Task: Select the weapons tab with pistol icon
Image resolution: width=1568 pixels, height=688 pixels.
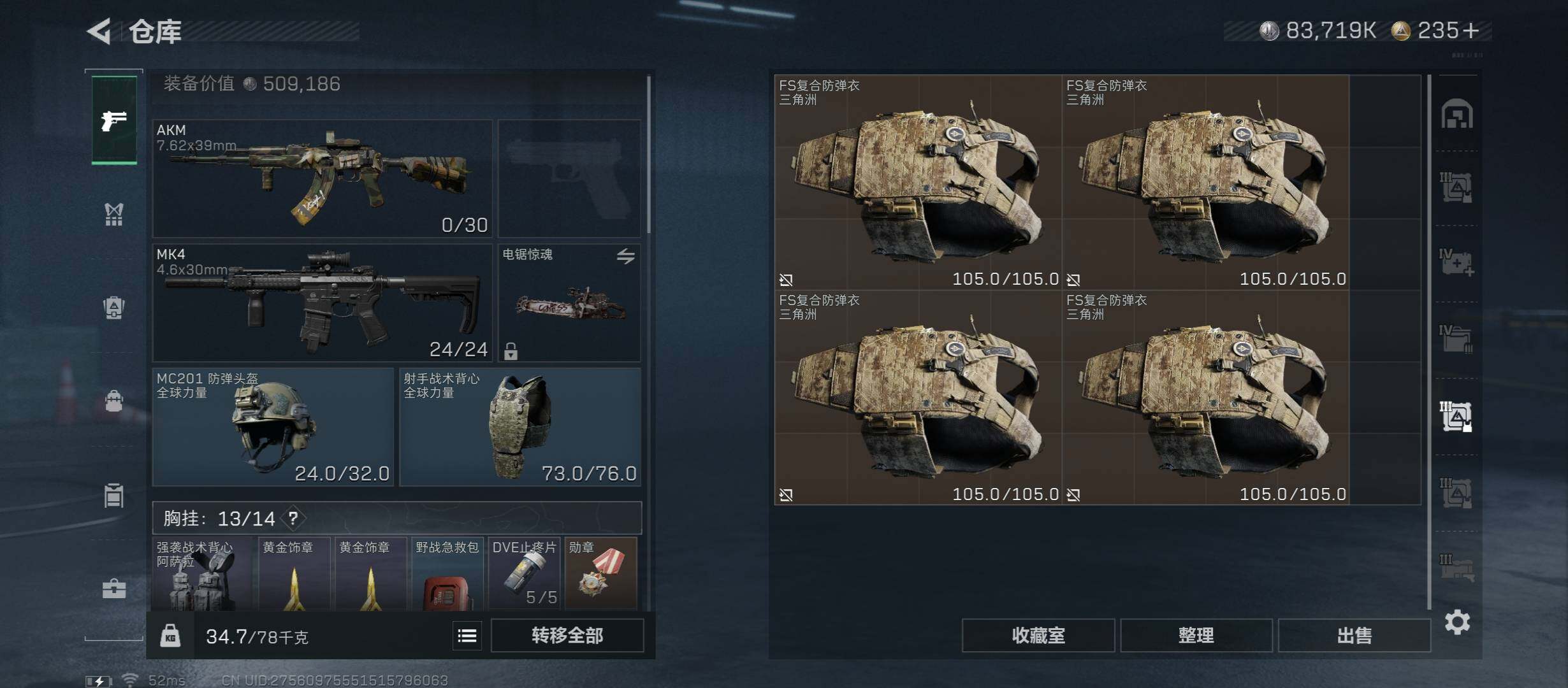Action: pyautogui.click(x=114, y=120)
